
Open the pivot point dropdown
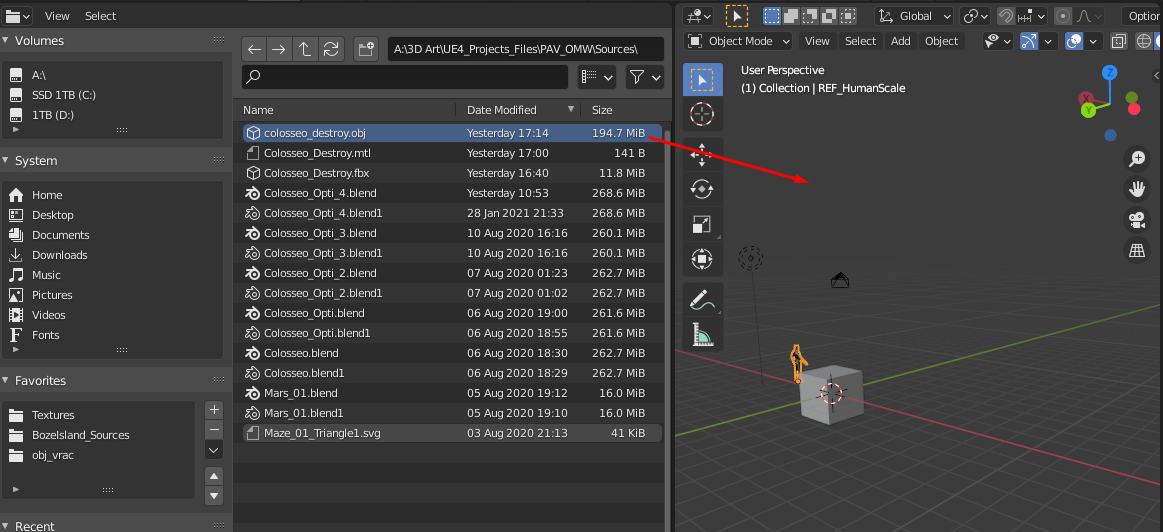[975, 16]
